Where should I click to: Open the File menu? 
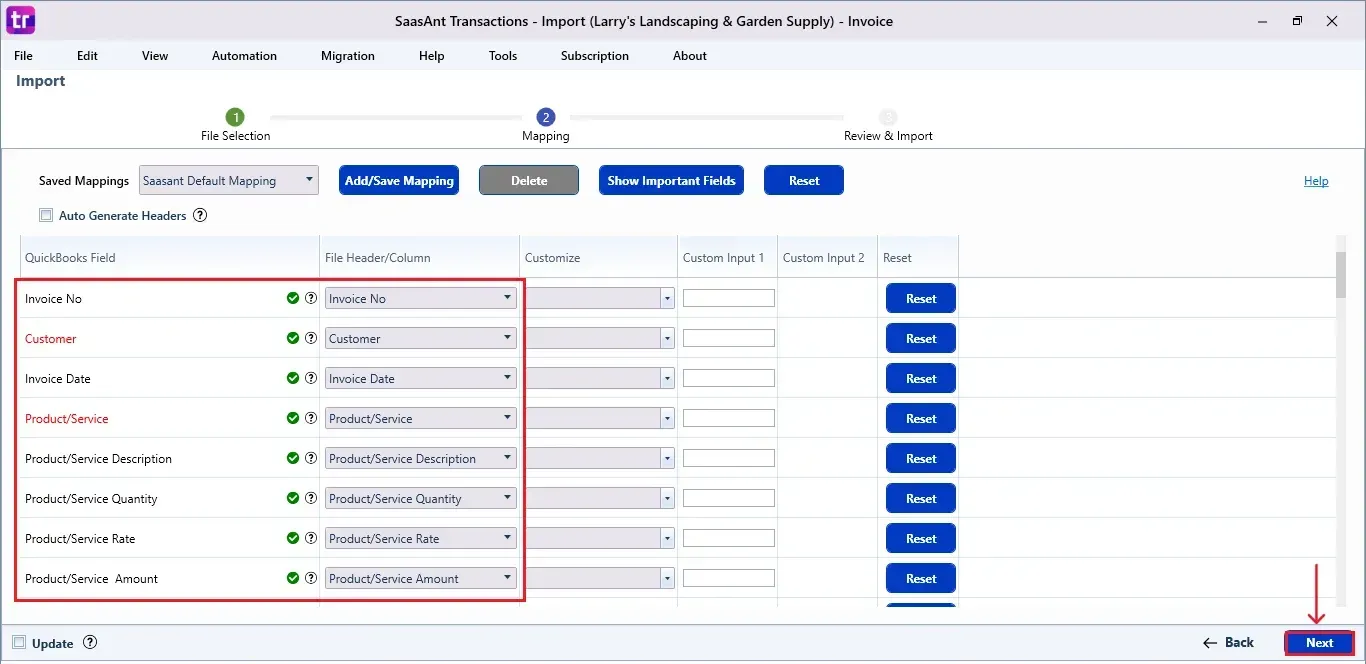pyautogui.click(x=23, y=56)
